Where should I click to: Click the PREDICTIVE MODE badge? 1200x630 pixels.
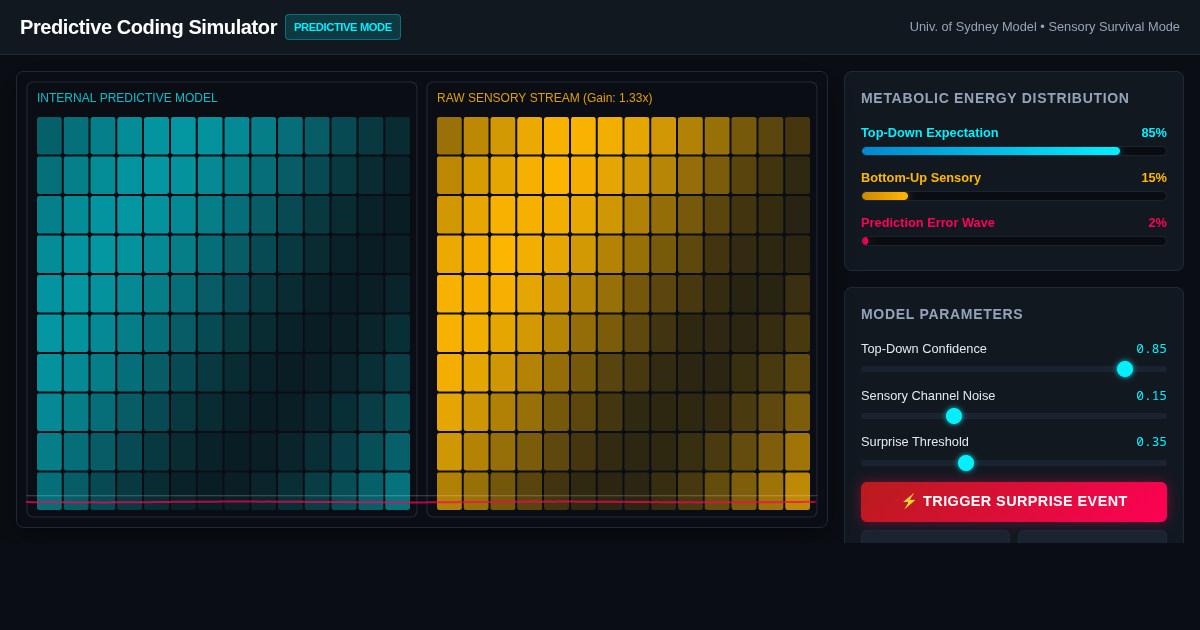[343, 27]
